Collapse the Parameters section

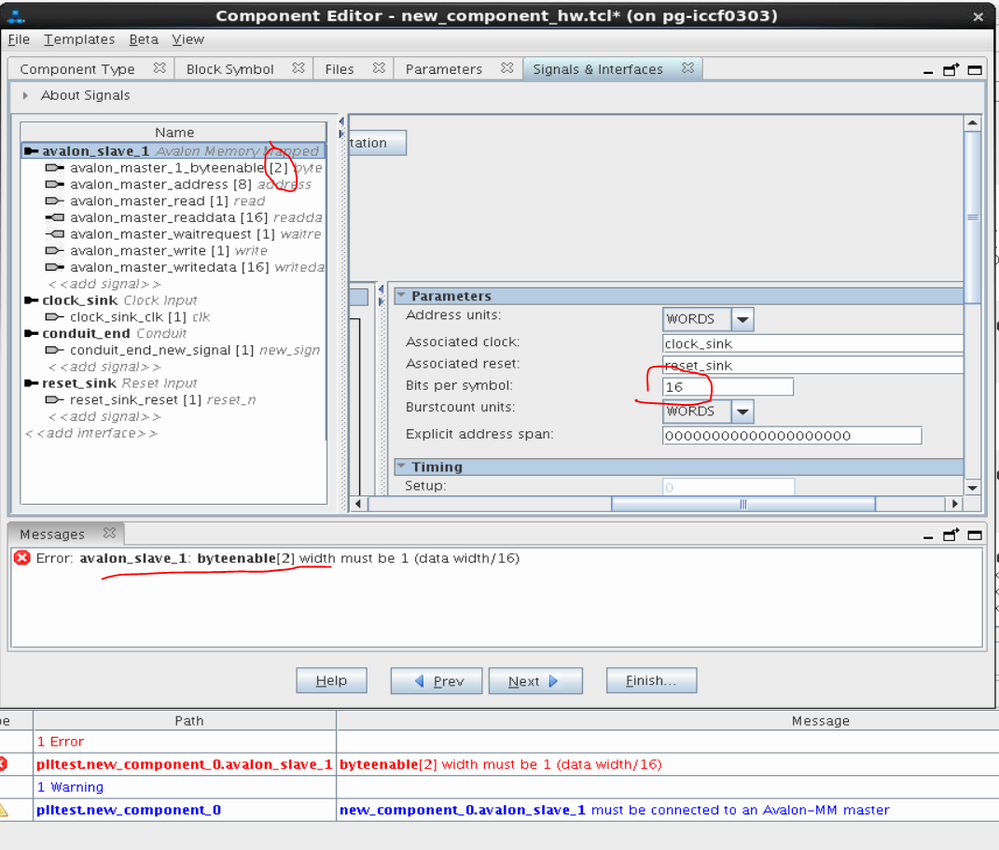coord(401,296)
